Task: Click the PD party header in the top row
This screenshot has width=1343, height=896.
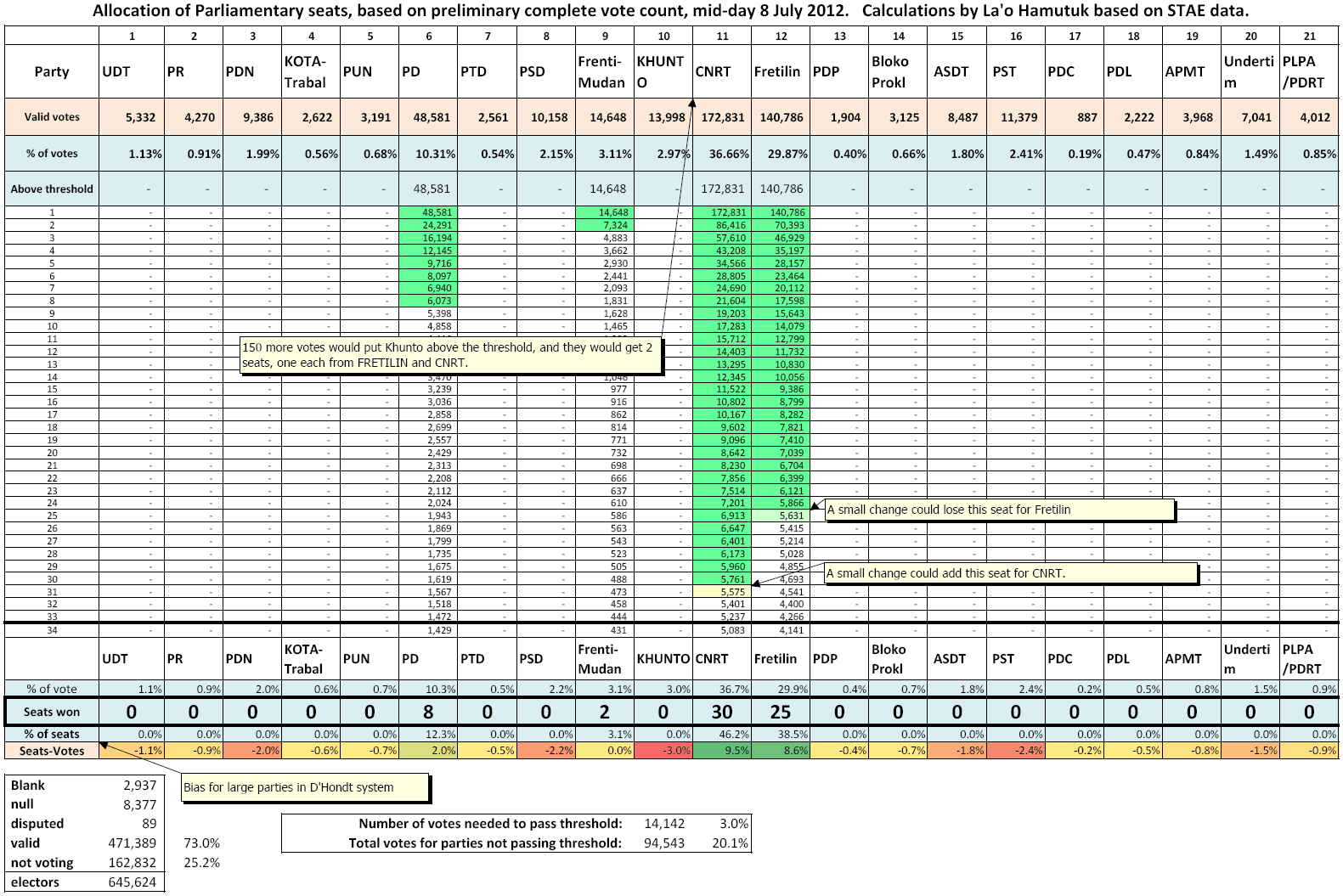Action: [427, 71]
